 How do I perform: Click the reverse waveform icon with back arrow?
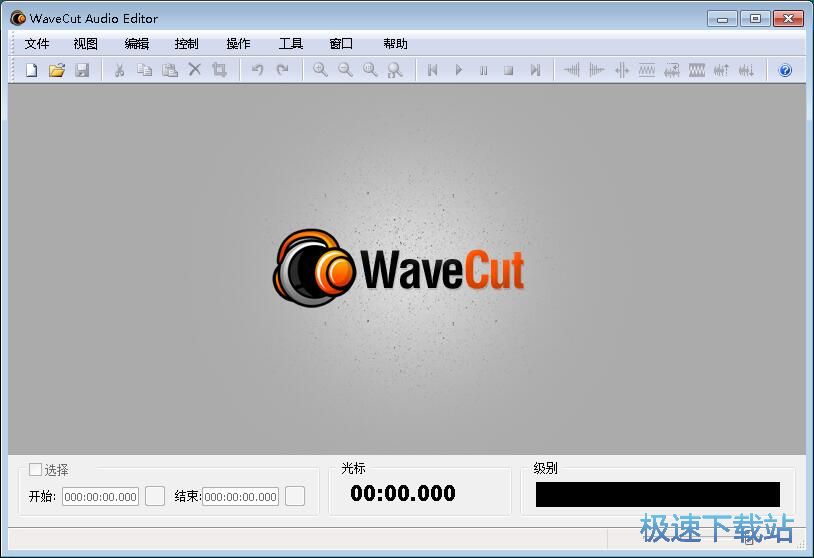[x=672, y=70]
